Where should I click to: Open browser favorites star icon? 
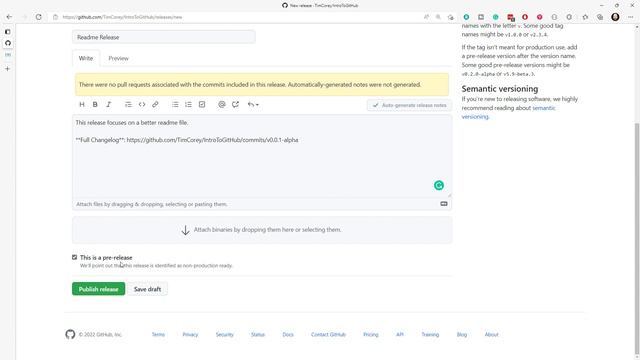[x=585, y=17]
